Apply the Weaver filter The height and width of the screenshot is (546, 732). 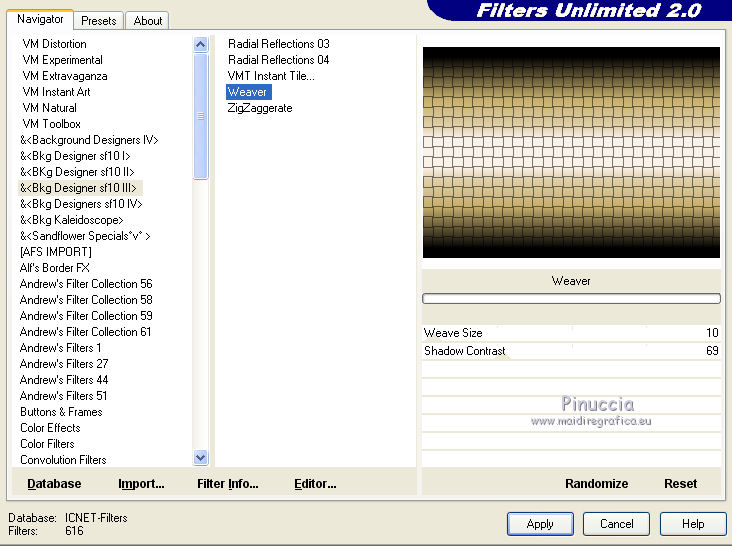[x=540, y=524]
